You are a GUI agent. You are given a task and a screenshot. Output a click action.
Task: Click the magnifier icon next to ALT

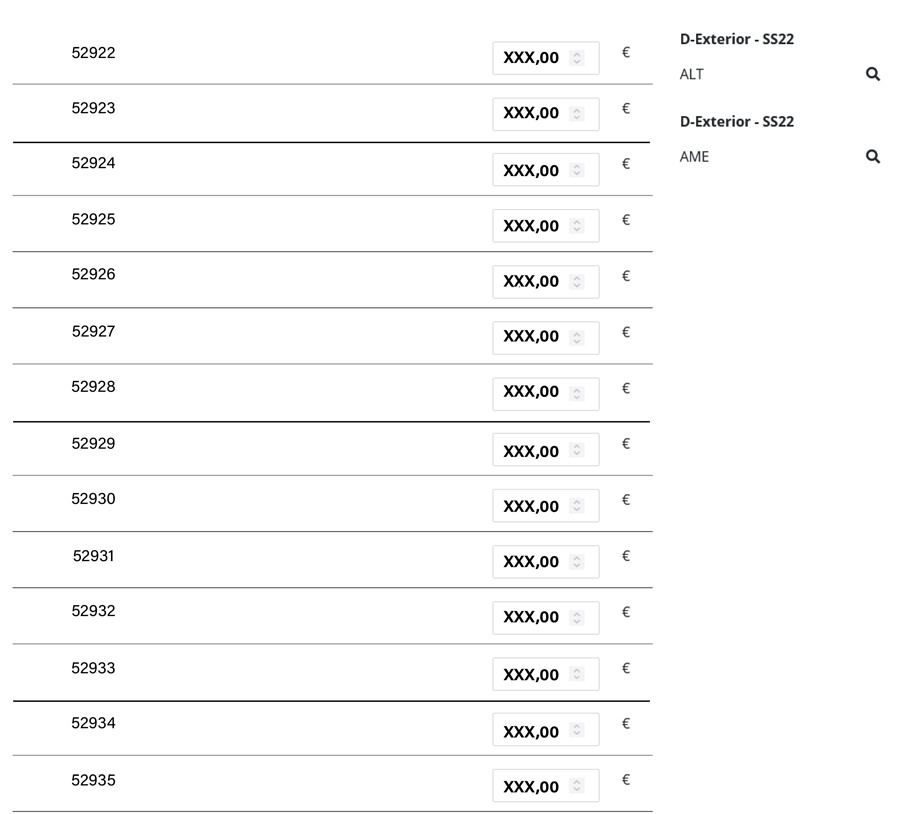pos(872,74)
